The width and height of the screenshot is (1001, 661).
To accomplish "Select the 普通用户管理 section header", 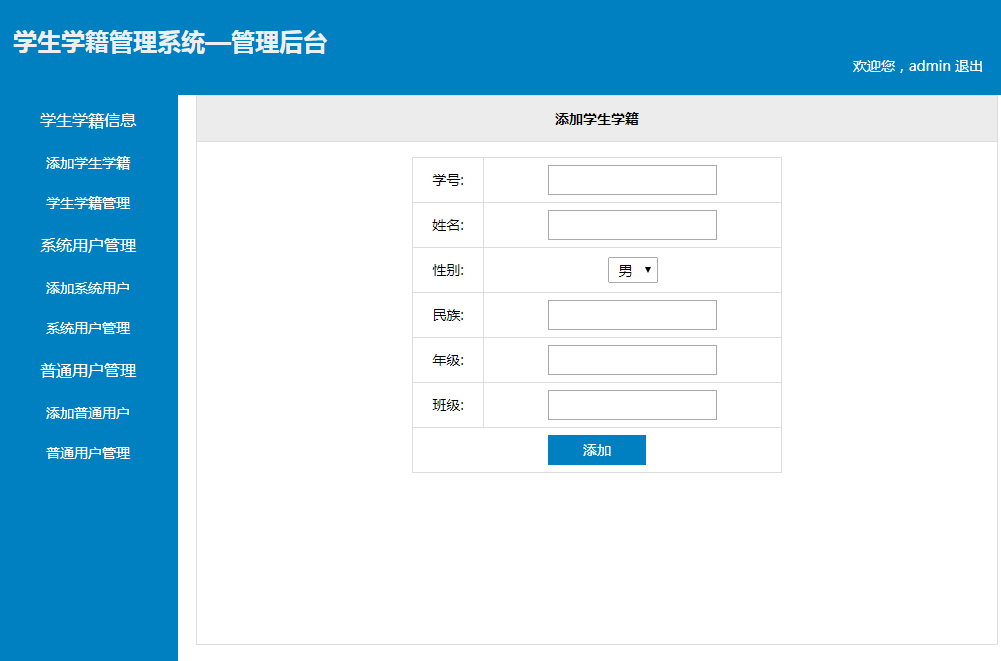I will pyautogui.click(x=88, y=370).
